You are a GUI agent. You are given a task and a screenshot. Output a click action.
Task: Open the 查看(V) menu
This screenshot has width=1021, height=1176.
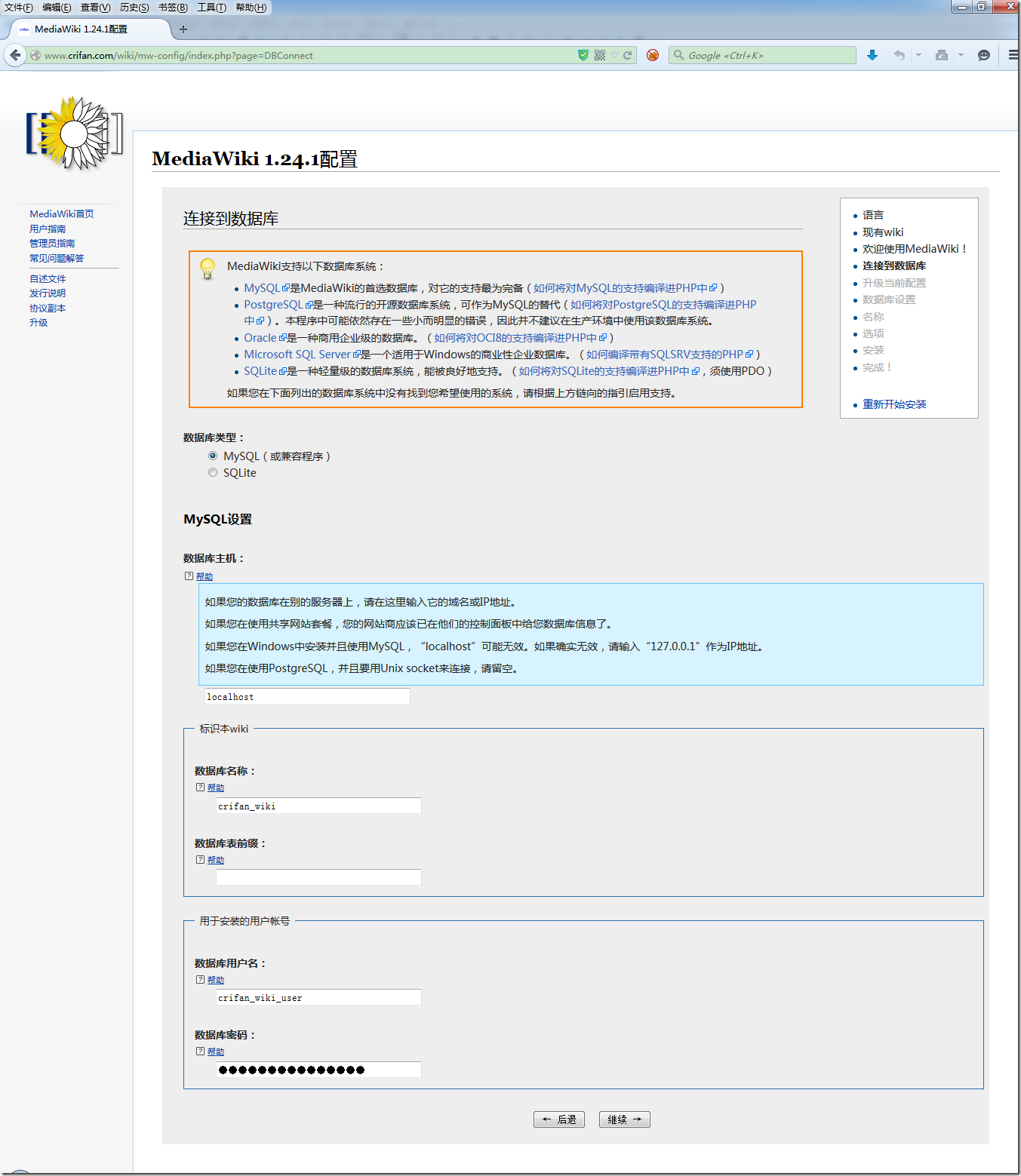point(96,8)
